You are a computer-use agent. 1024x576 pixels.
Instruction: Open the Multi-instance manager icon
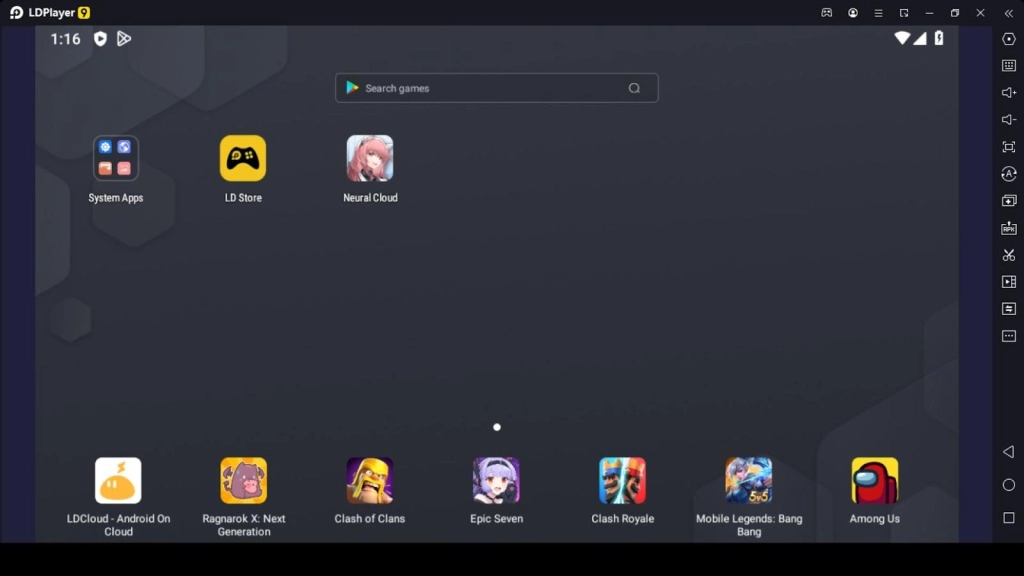1009,200
